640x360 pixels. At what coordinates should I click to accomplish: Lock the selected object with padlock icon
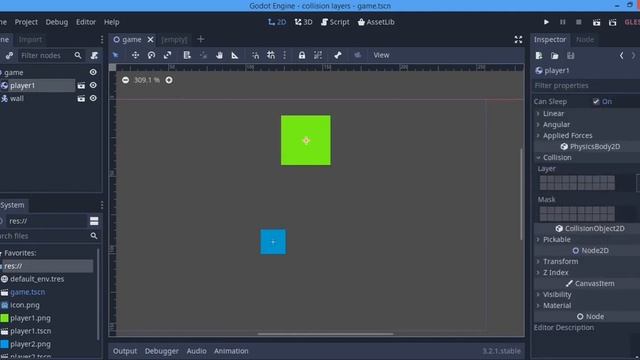click(x=302, y=55)
